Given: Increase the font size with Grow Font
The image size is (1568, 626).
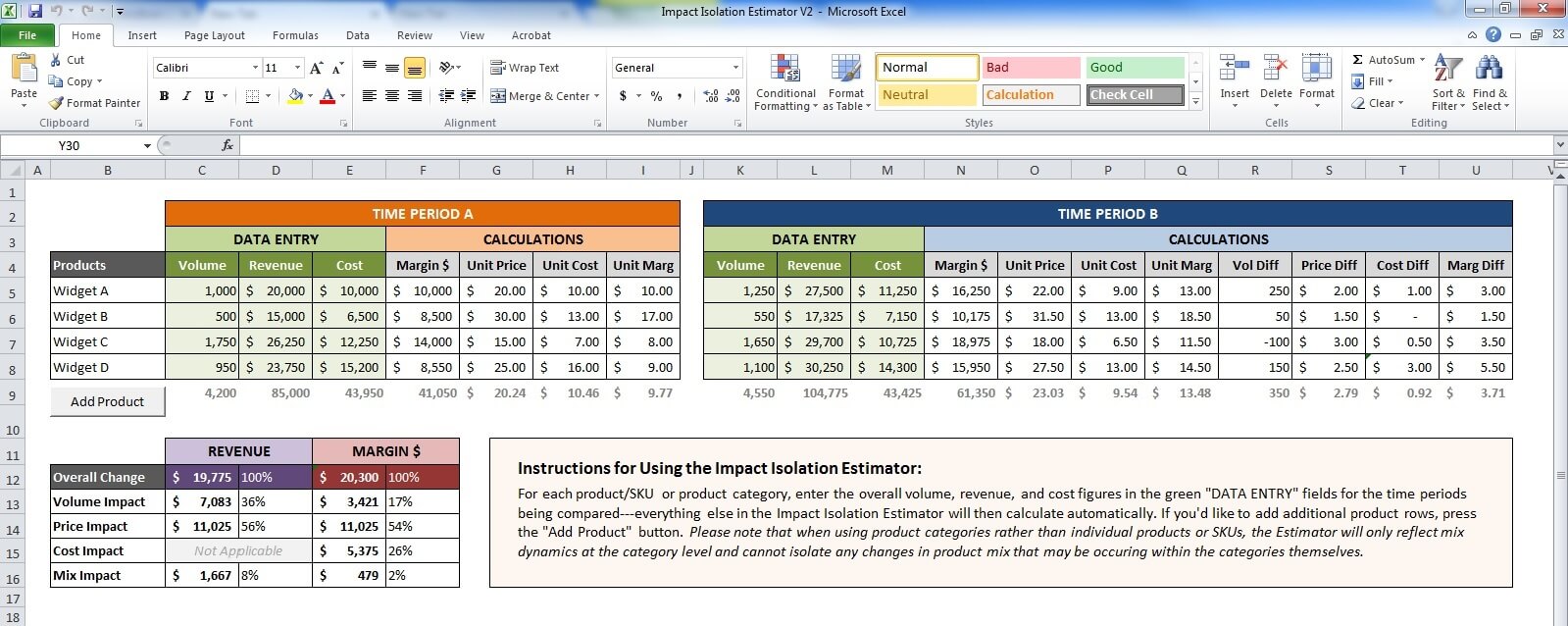Looking at the screenshot, I should click(316, 68).
